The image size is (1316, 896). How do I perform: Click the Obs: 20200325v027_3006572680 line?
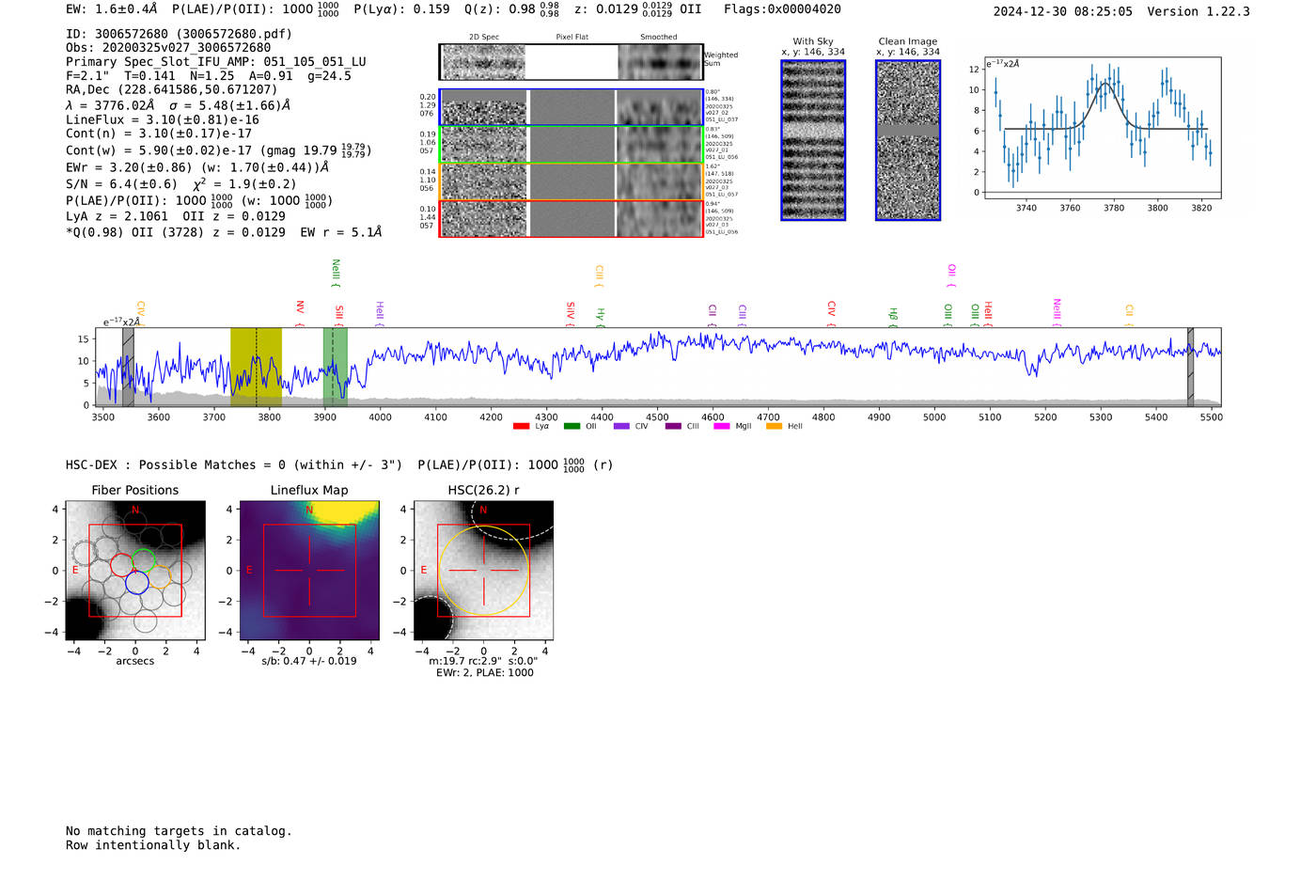[168, 48]
